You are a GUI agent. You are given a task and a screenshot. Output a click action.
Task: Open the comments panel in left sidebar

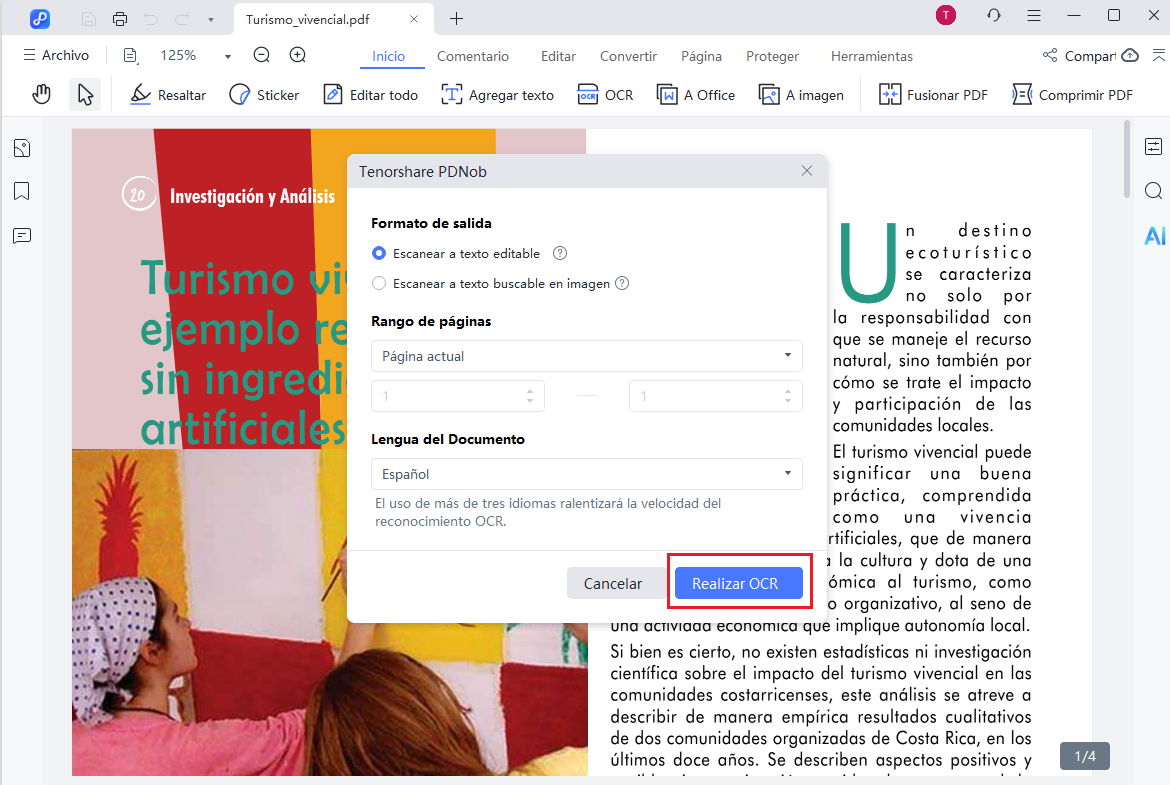(x=22, y=235)
